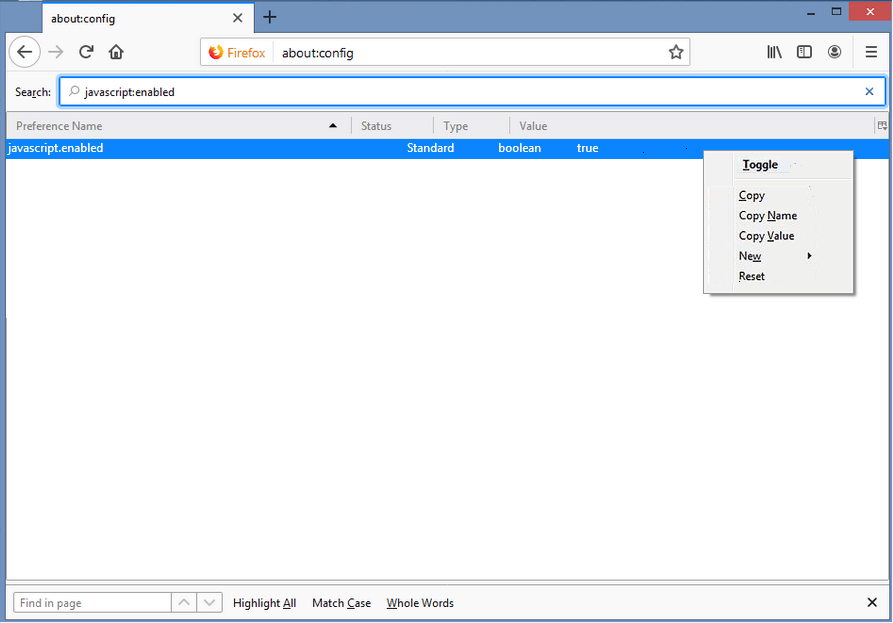Click the Reload page icon

(86, 51)
